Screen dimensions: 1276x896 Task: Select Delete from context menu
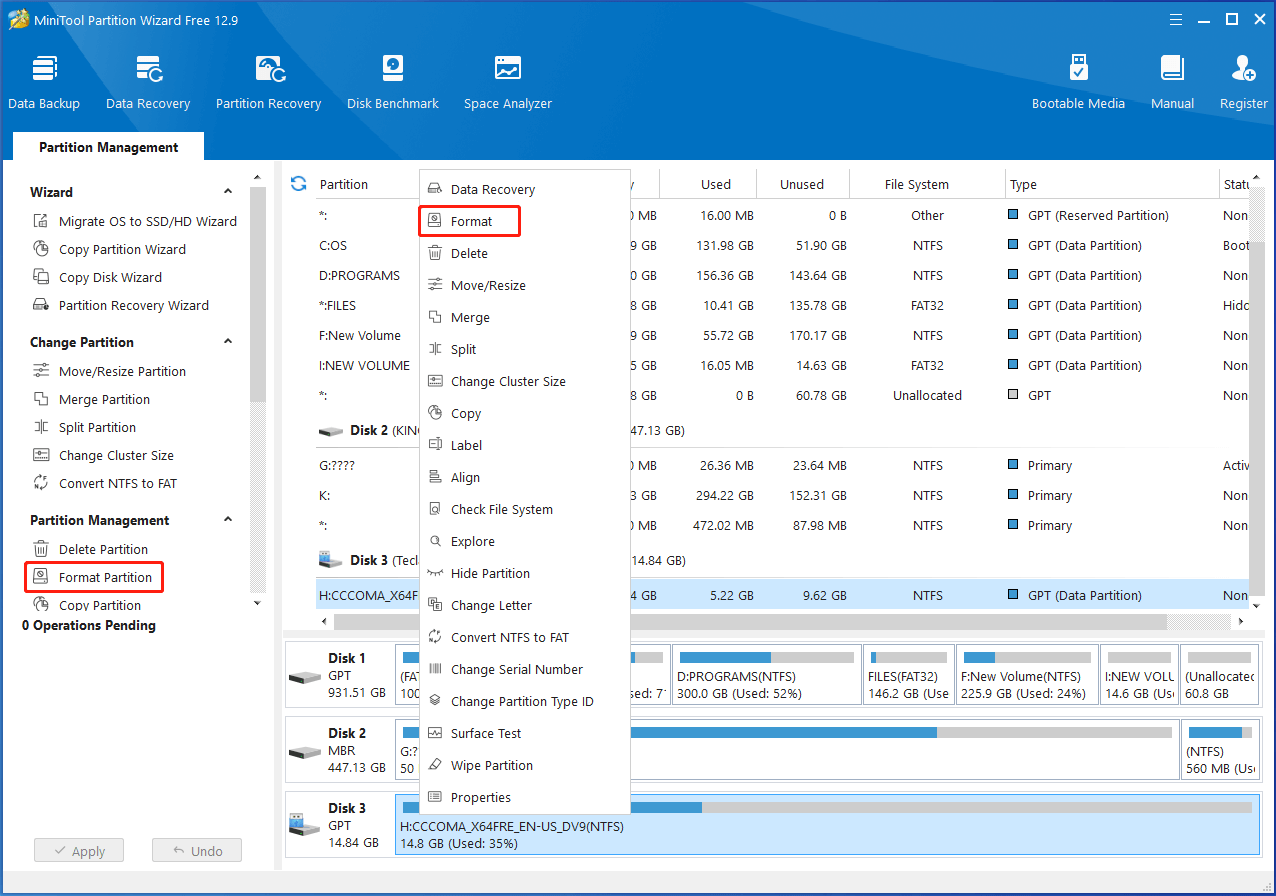[524, 253]
